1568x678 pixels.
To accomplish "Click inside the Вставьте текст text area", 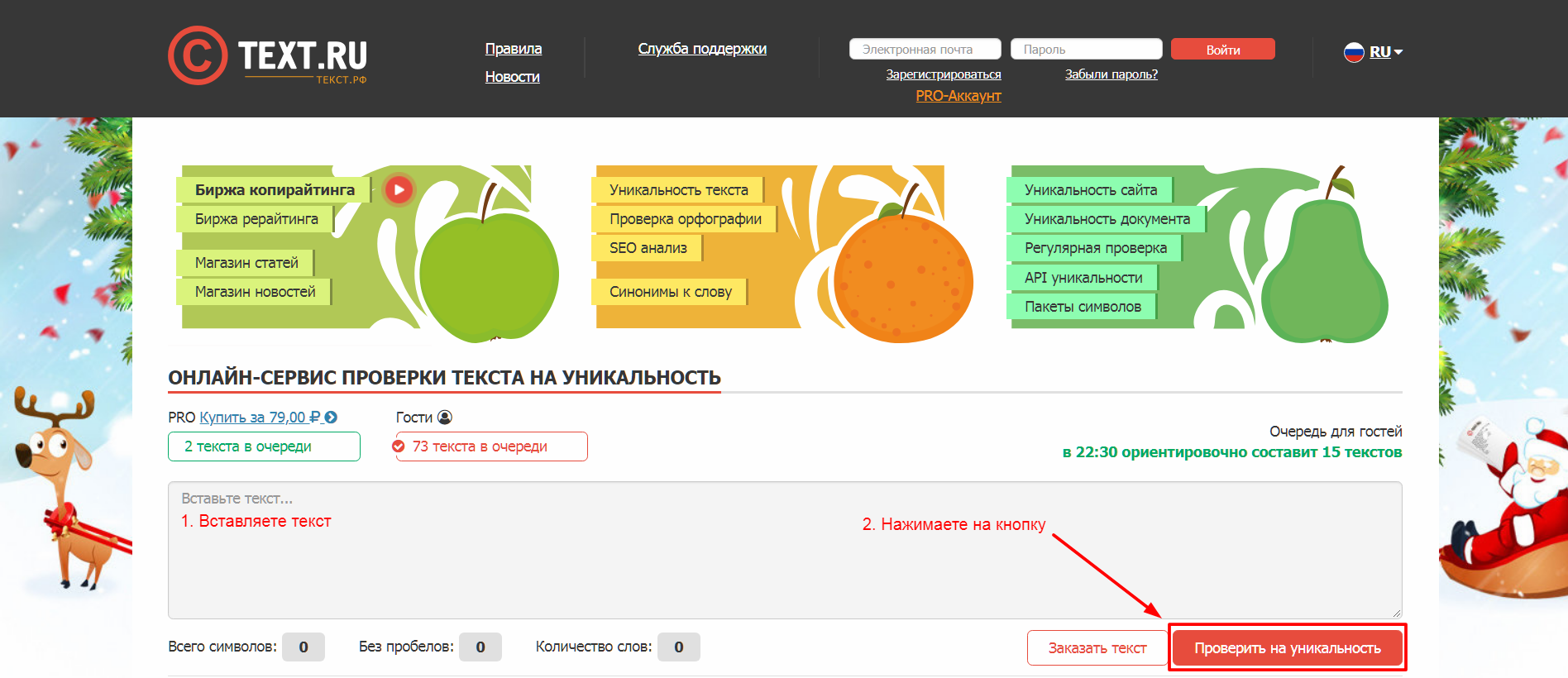I will (x=785, y=550).
